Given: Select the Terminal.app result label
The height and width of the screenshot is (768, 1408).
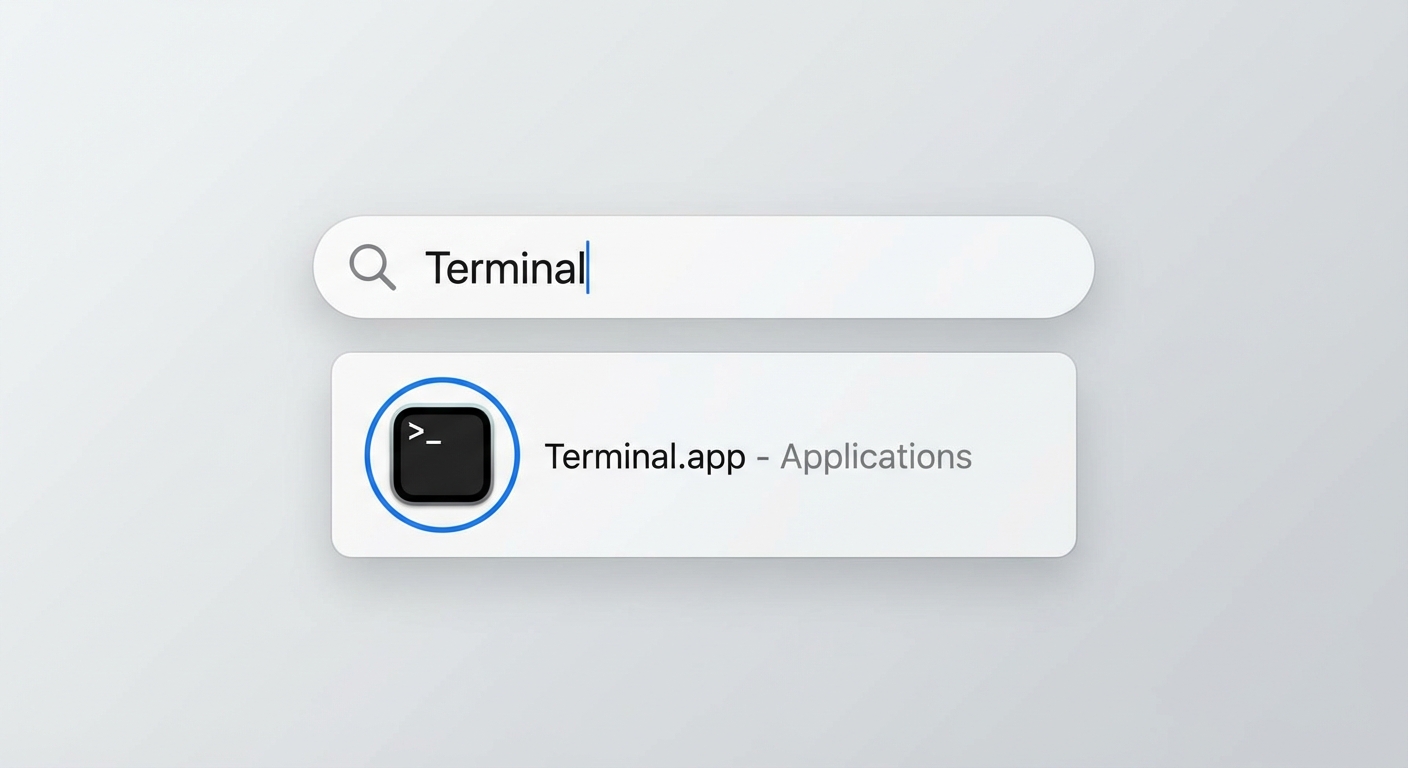Looking at the screenshot, I should (645, 457).
